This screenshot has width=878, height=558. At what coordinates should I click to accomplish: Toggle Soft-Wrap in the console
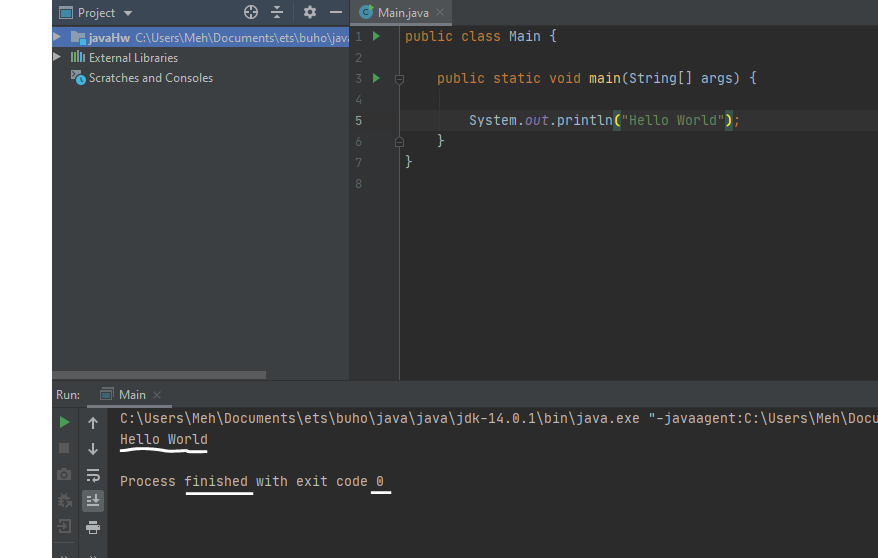(93, 475)
